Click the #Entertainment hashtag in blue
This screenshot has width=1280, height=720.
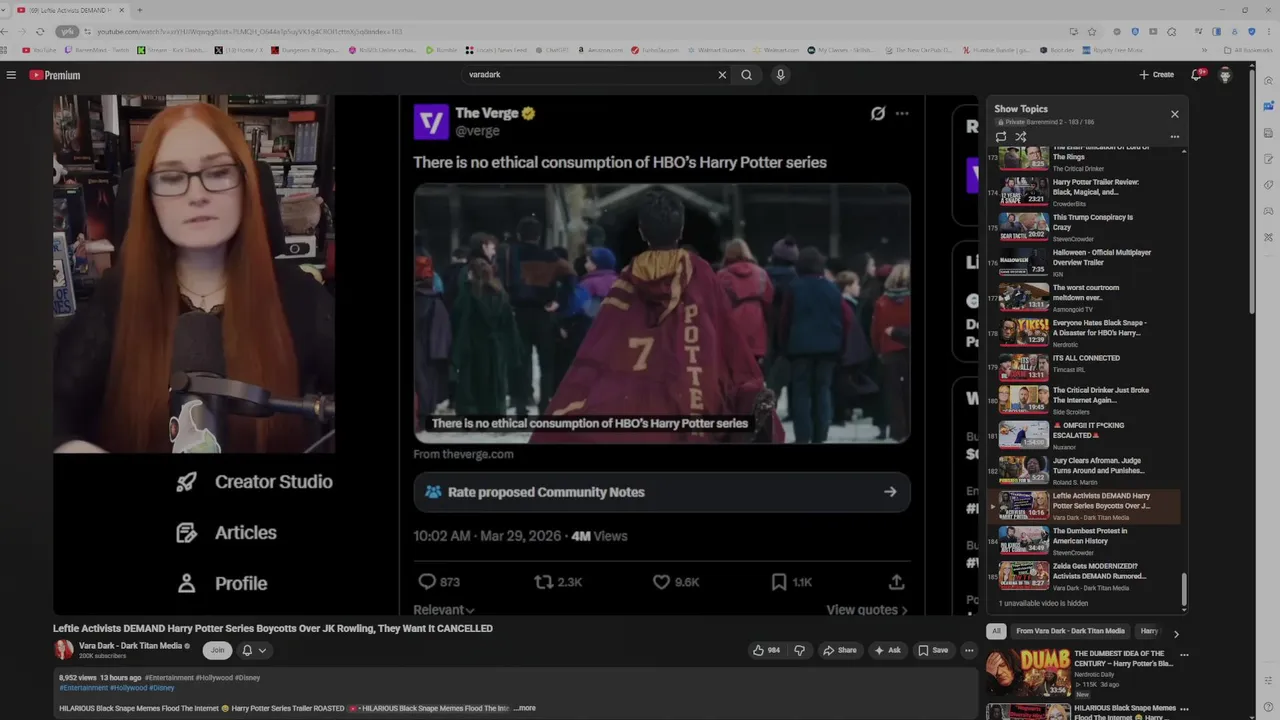[x=82, y=688]
